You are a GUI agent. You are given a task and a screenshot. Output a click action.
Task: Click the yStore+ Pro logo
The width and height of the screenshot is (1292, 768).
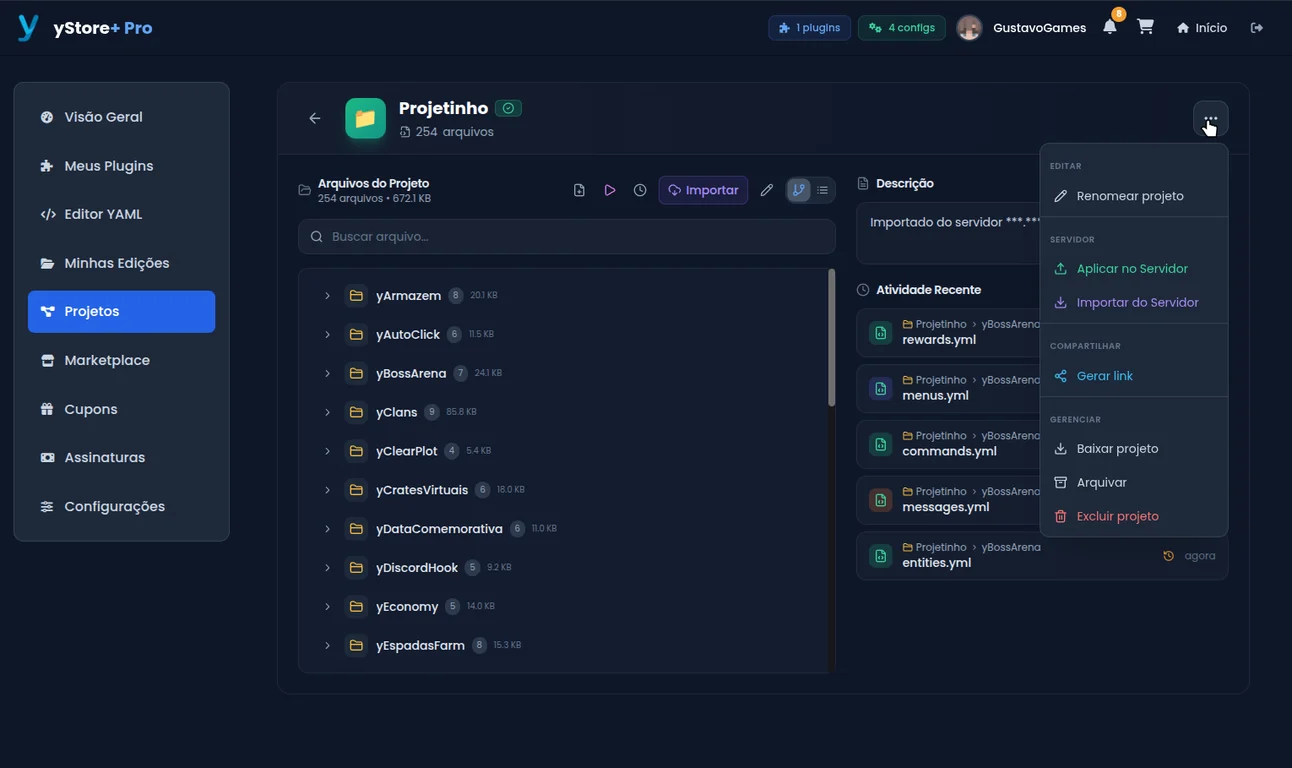point(86,28)
